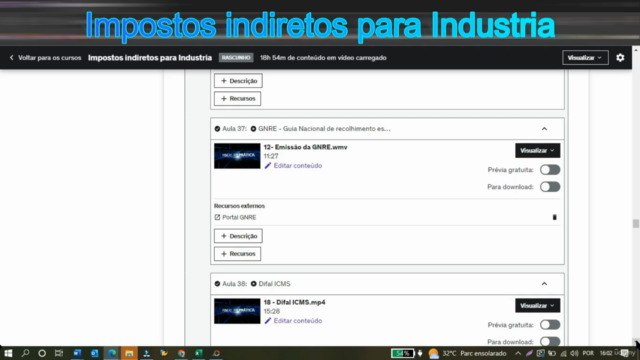The image size is (640, 360).
Task: Open Word from the taskbar
Action: 77,353
